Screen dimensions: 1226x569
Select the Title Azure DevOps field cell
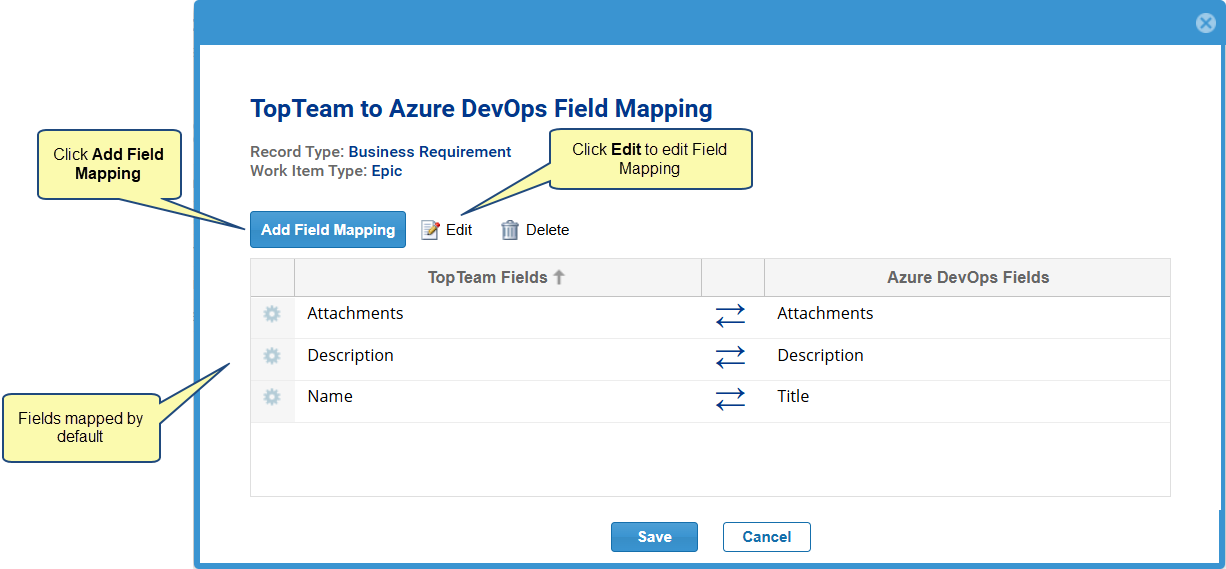[x=793, y=397]
